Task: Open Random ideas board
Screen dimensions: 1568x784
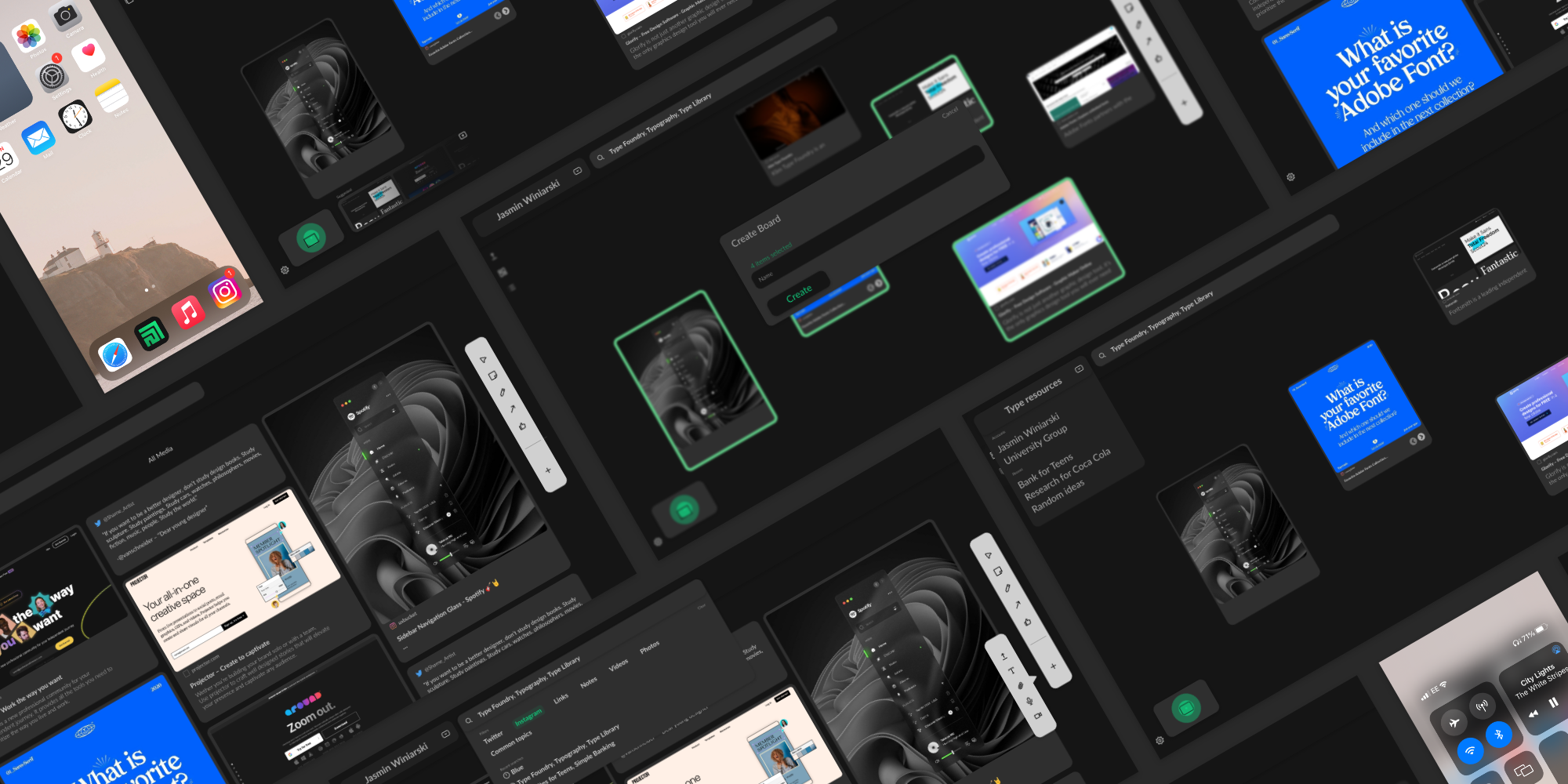Action: coord(1058,495)
